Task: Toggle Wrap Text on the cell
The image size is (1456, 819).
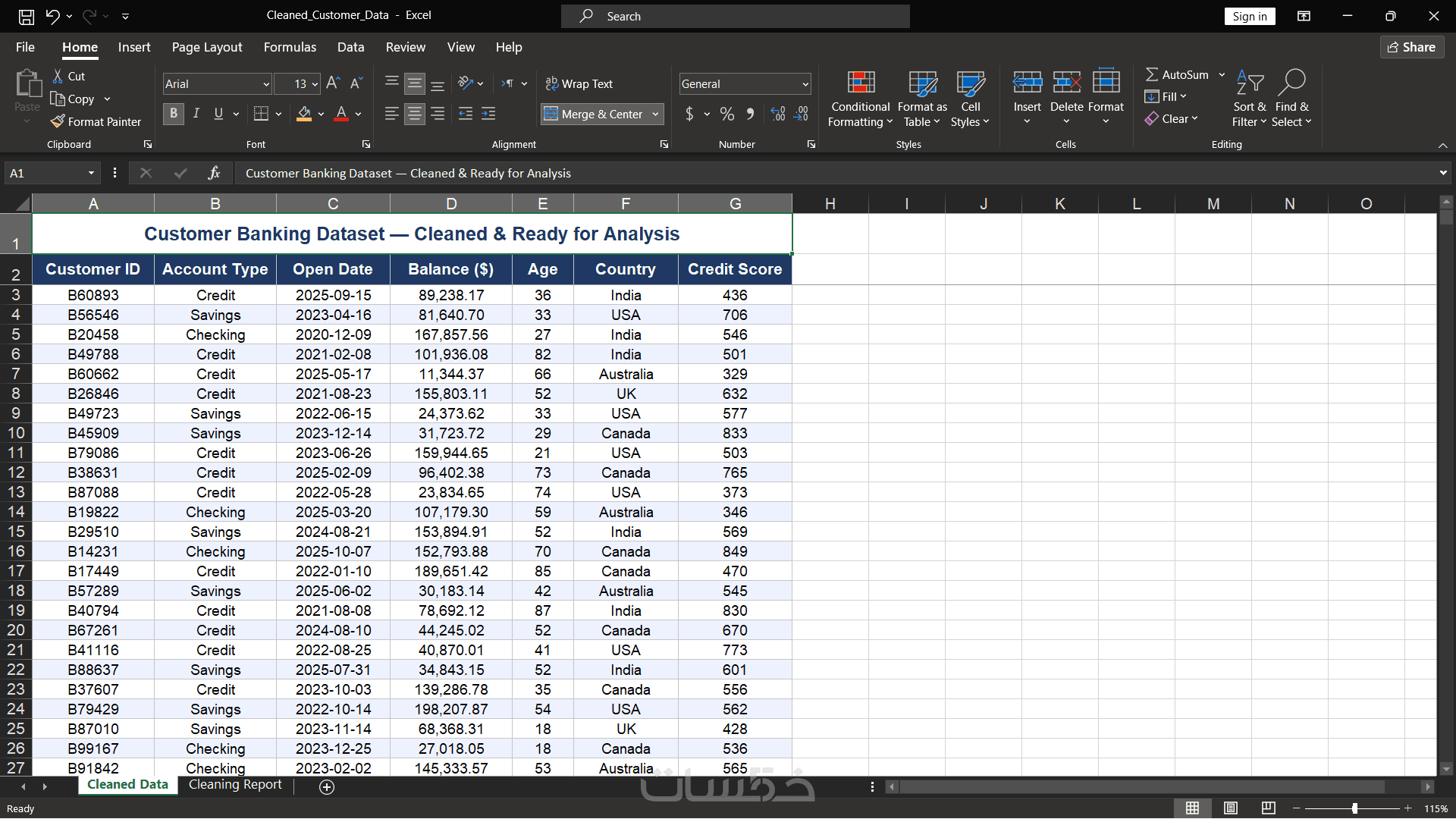Action: click(579, 83)
